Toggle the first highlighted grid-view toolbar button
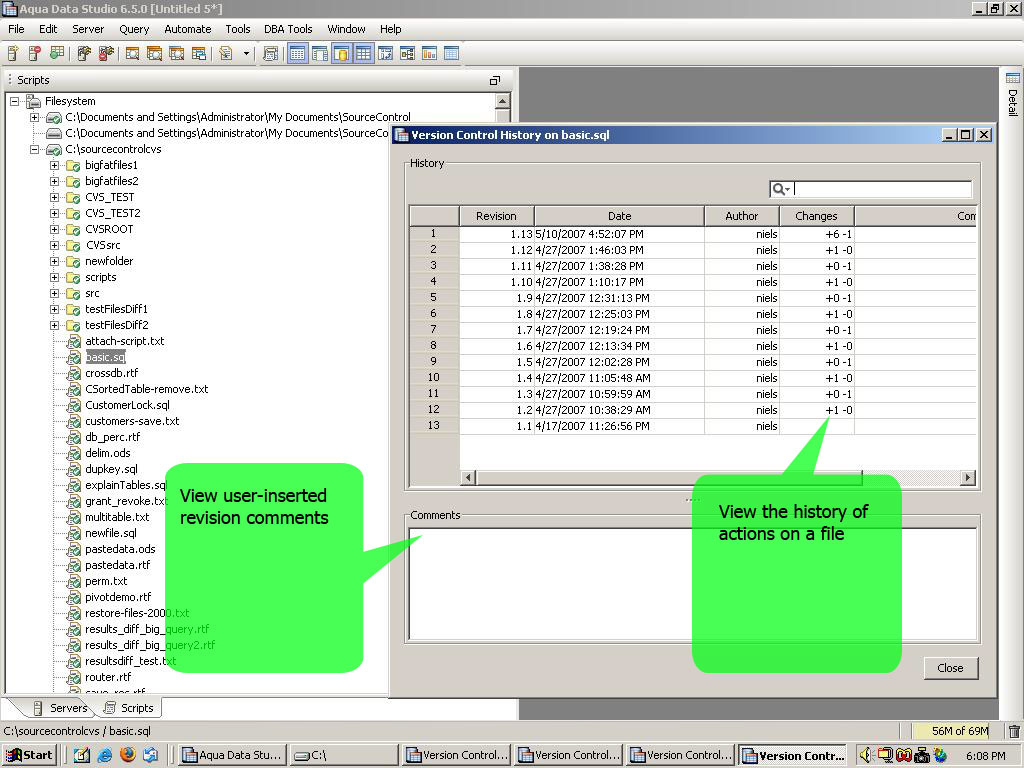Viewport: 1024px width, 768px height. tap(297, 54)
